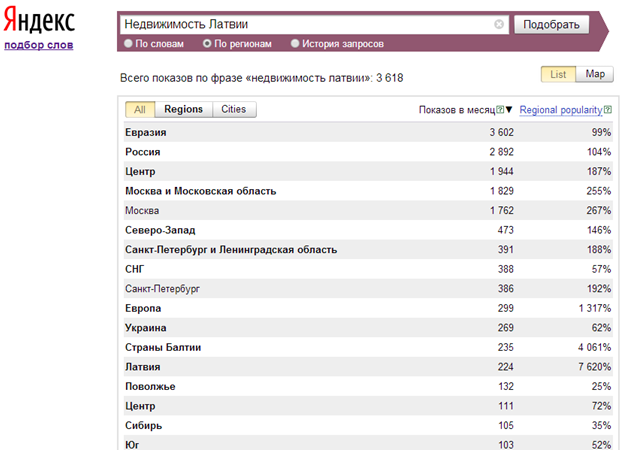Click the 267% popularity value
Screen dimensions: 627x452
pos(599,210)
